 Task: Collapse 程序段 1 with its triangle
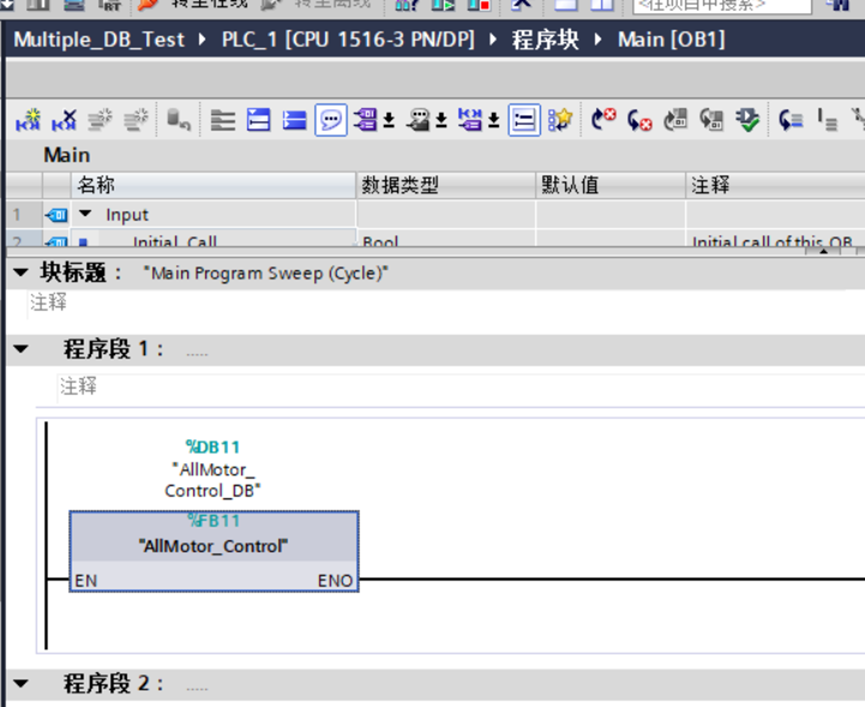tap(20, 349)
